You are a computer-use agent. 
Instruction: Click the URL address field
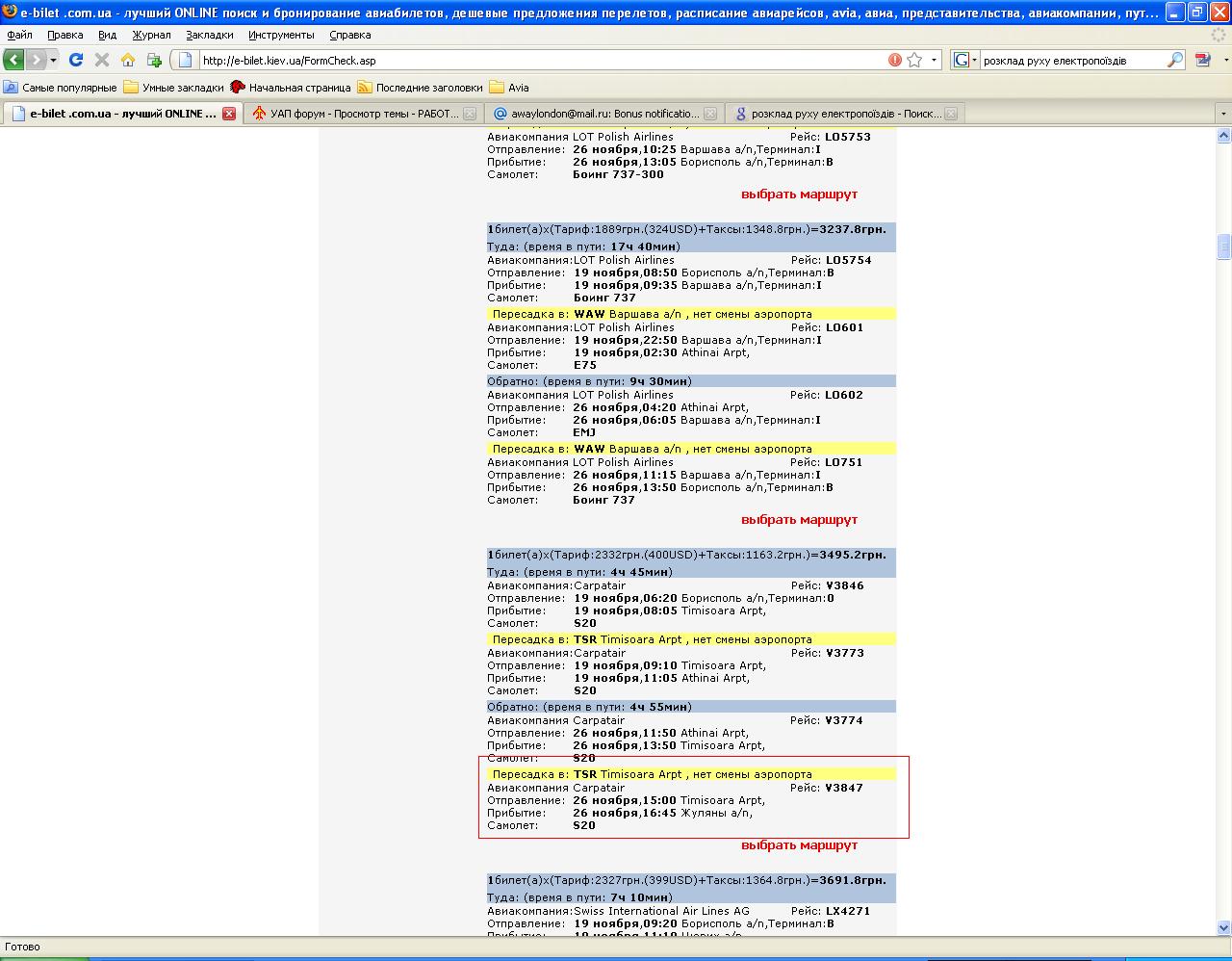tap(539, 60)
